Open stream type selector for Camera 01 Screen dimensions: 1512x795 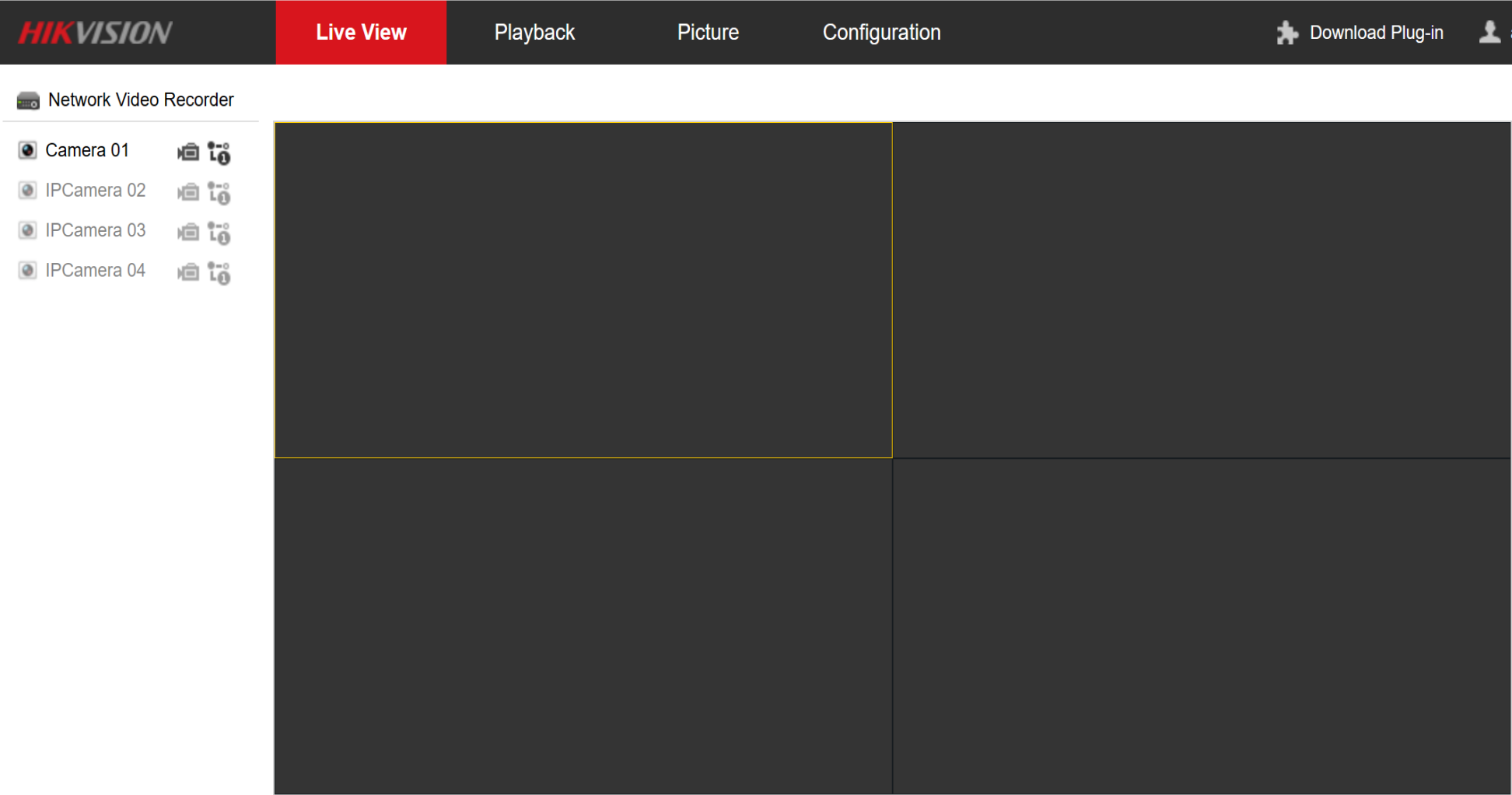(x=219, y=152)
